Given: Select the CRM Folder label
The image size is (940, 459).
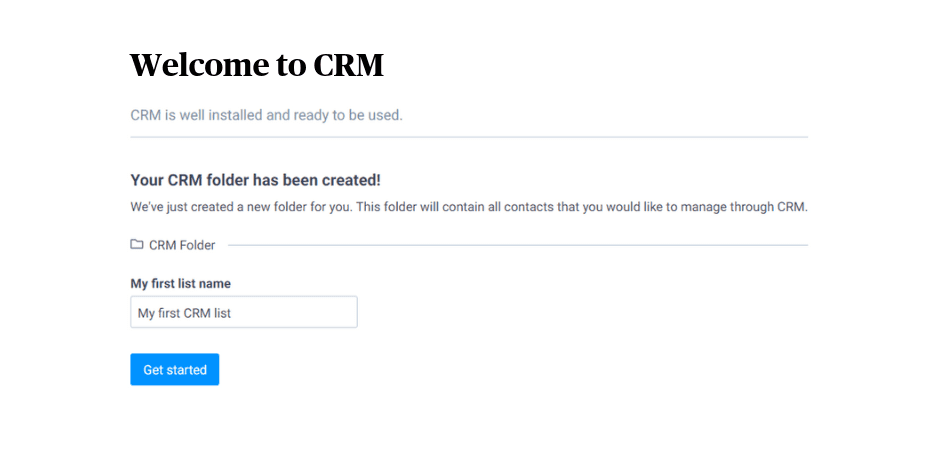Looking at the screenshot, I should [182, 245].
